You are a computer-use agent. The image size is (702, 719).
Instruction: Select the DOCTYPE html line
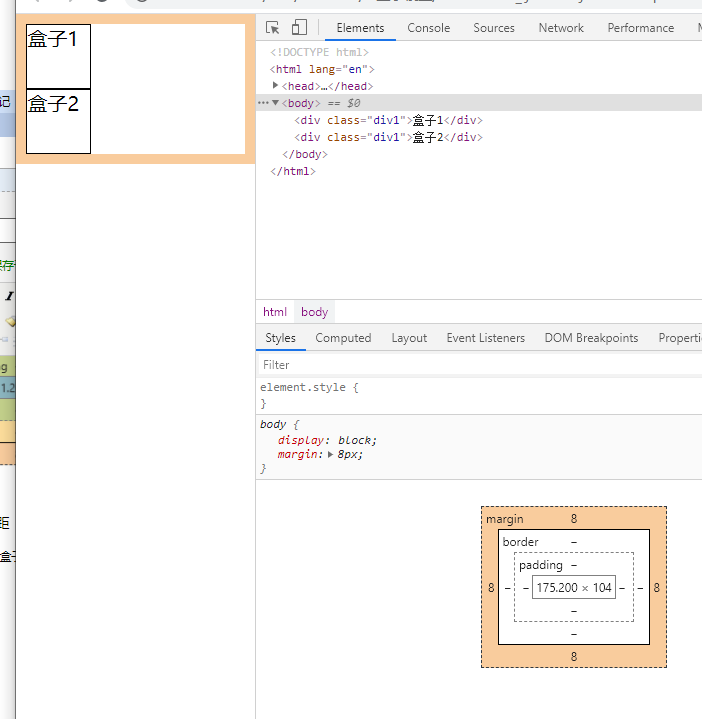coord(319,52)
